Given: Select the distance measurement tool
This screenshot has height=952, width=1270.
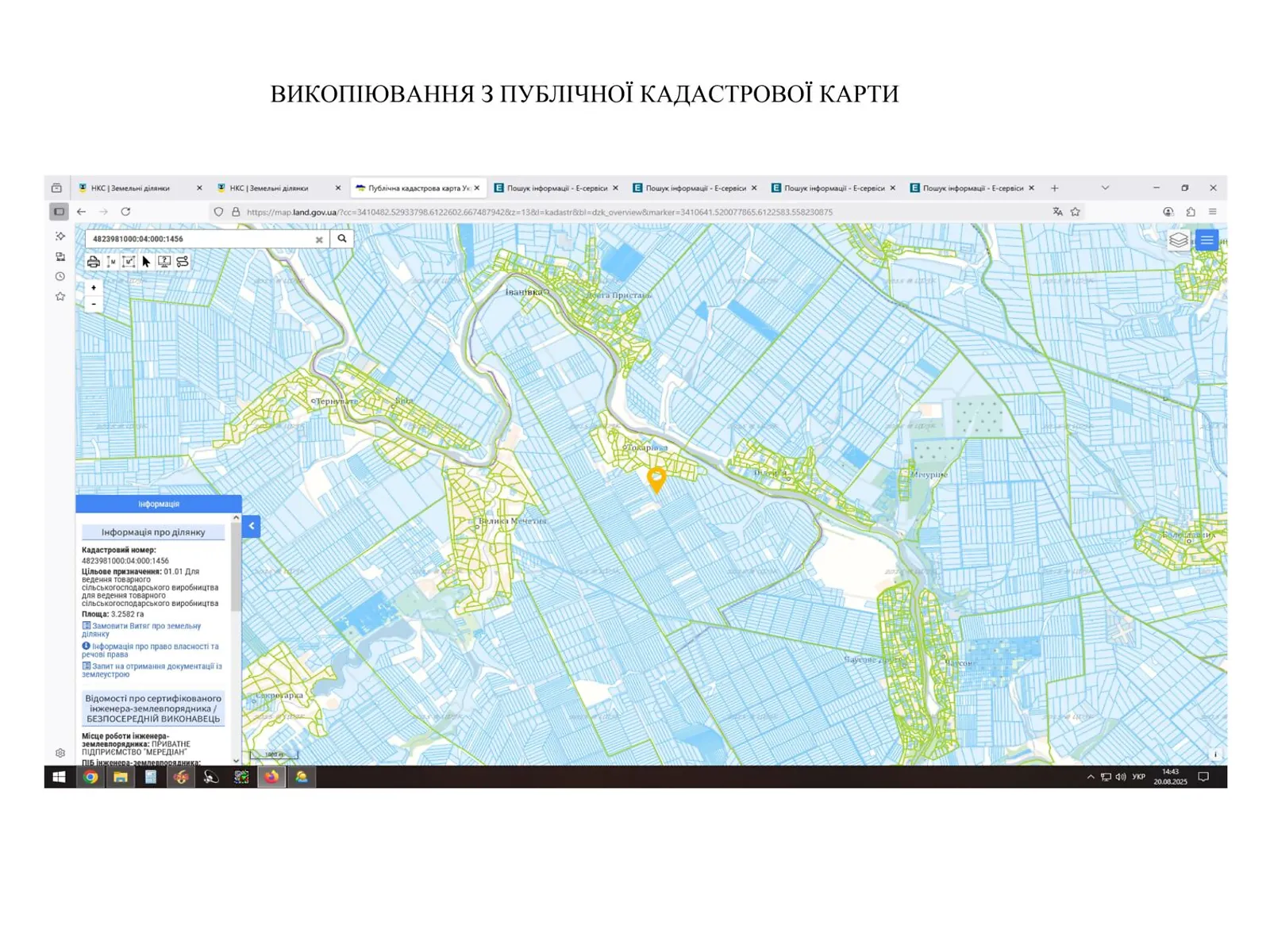Looking at the screenshot, I should [111, 262].
